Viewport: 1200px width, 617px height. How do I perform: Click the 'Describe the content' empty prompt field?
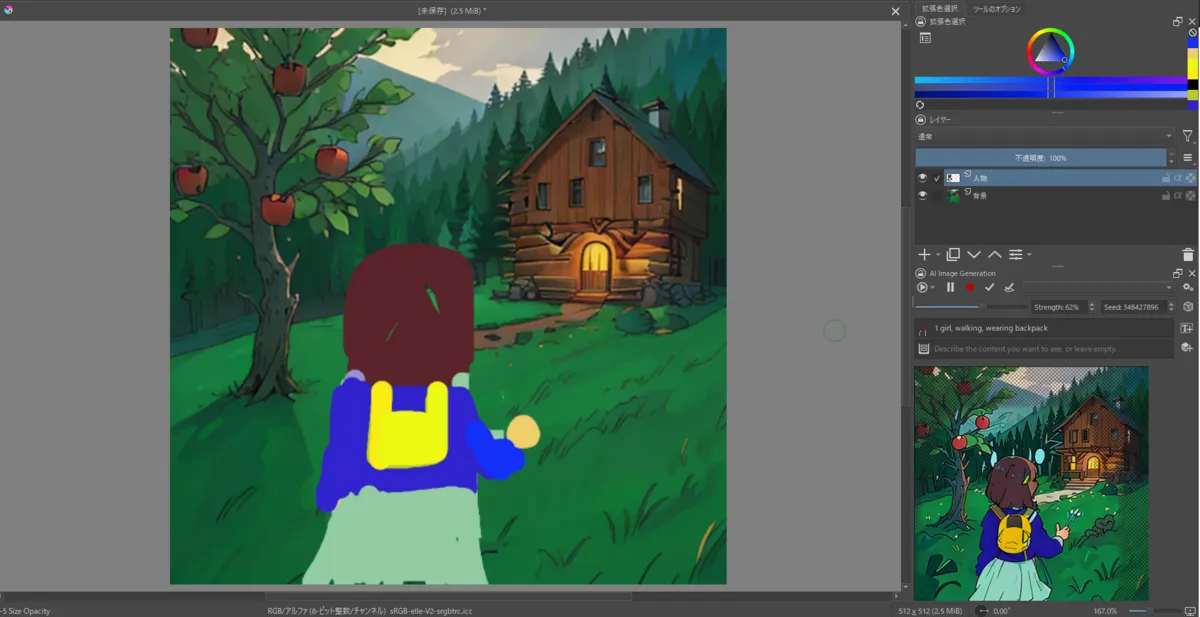coord(1044,349)
